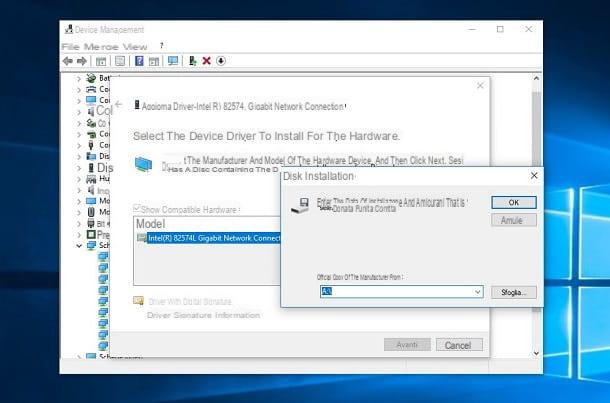The image size is (610, 403).
Task: Click the Anule button in Disk Installation
Action: coord(514,220)
